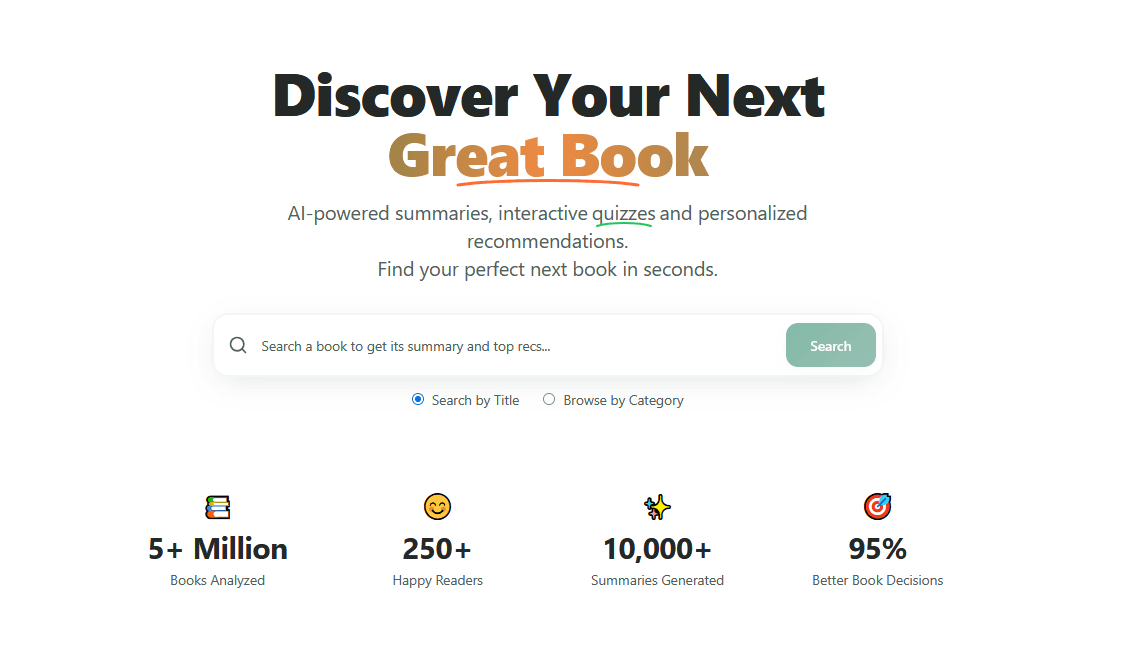
Task: Select the Search by Title radio button
Action: pyautogui.click(x=418, y=400)
